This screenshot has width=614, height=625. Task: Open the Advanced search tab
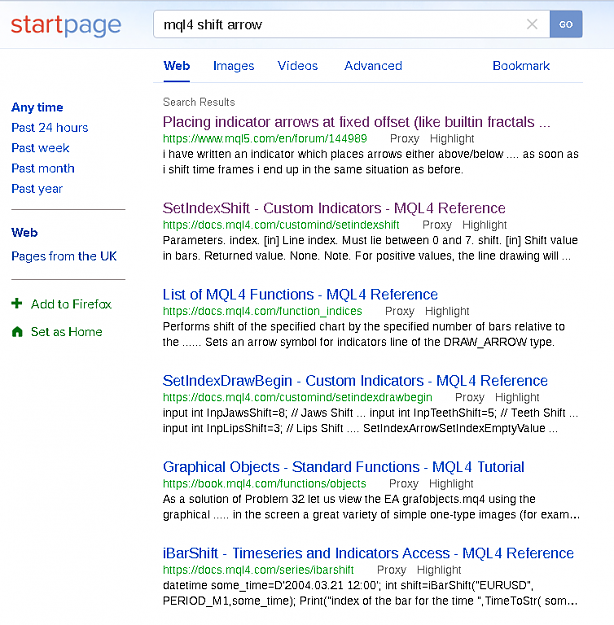[373, 66]
